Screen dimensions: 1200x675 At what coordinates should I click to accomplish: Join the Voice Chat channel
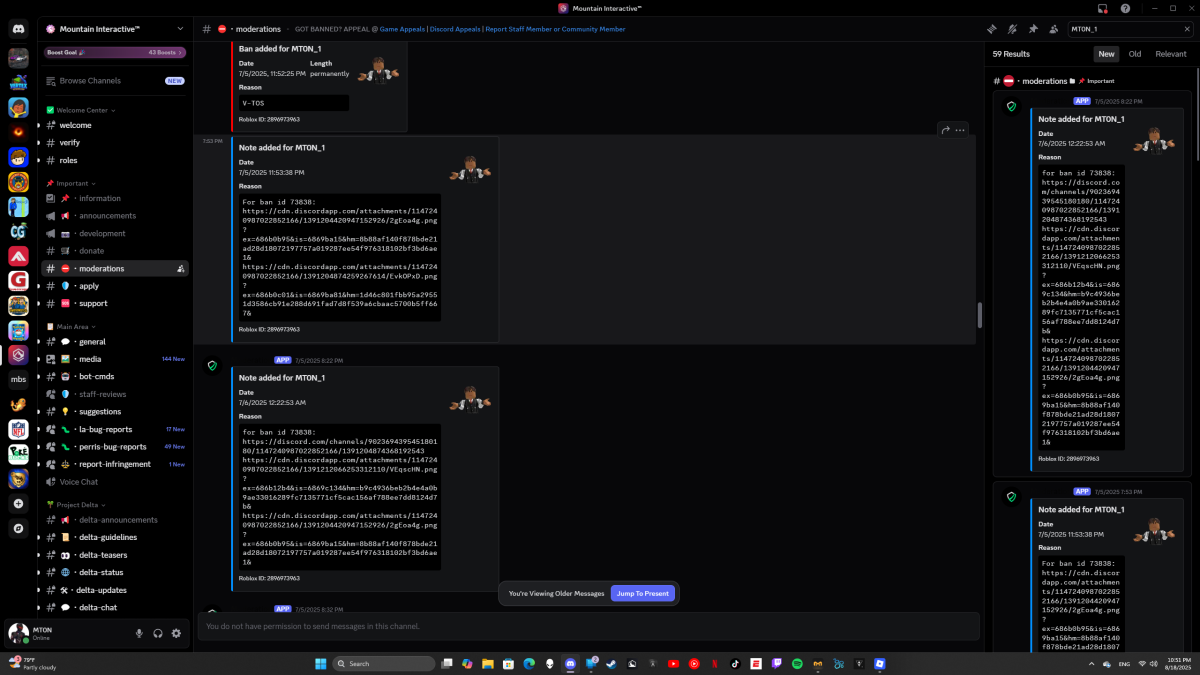[115, 482]
